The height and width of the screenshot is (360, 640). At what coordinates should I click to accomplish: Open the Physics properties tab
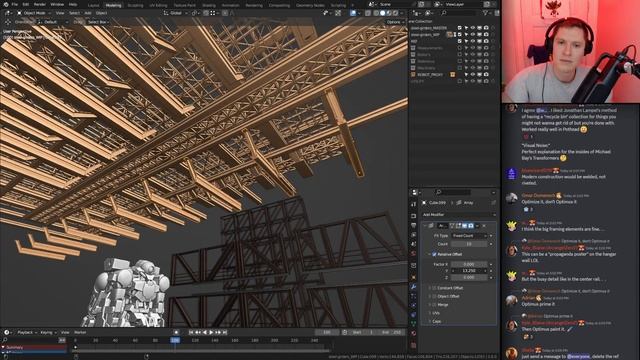(413, 305)
